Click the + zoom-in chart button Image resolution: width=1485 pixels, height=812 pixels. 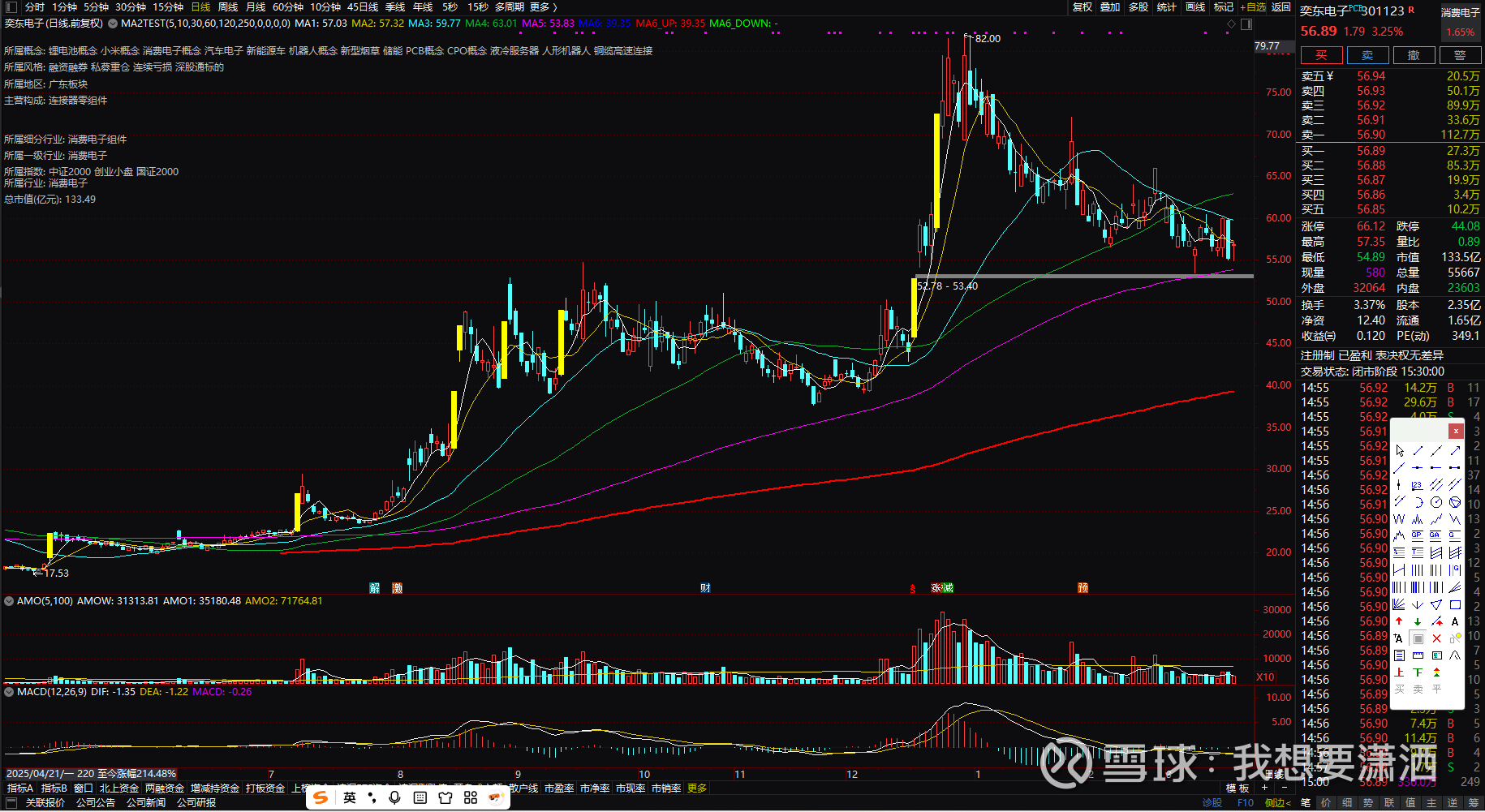click(1264, 788)
